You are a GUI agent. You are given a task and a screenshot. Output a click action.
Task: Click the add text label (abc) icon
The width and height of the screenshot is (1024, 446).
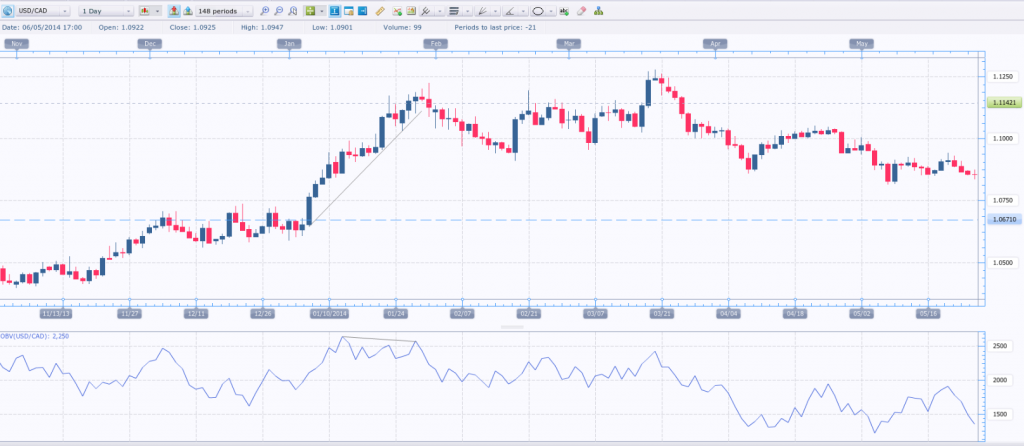pos(564,10)
